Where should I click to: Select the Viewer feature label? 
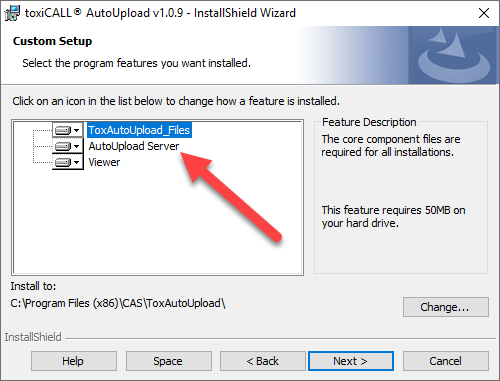coord(104,162)
